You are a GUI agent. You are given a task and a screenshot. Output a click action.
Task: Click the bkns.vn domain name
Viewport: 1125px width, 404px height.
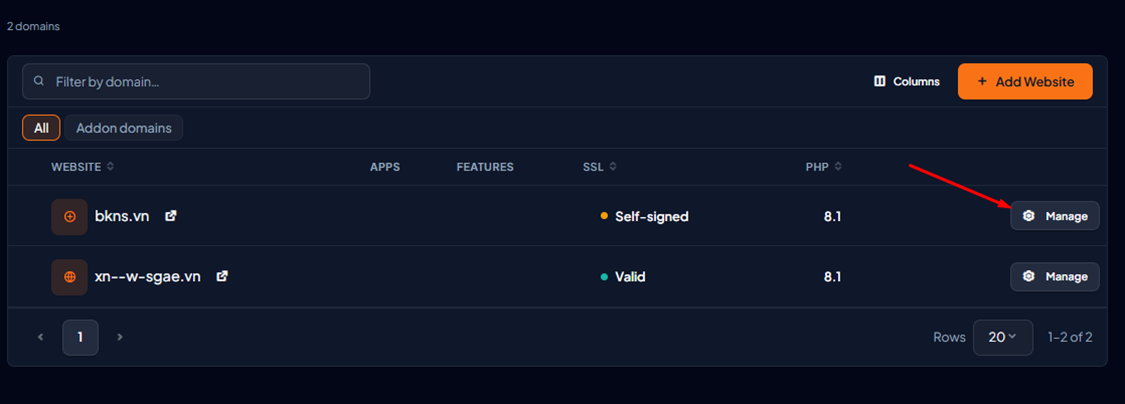point(122,216)
